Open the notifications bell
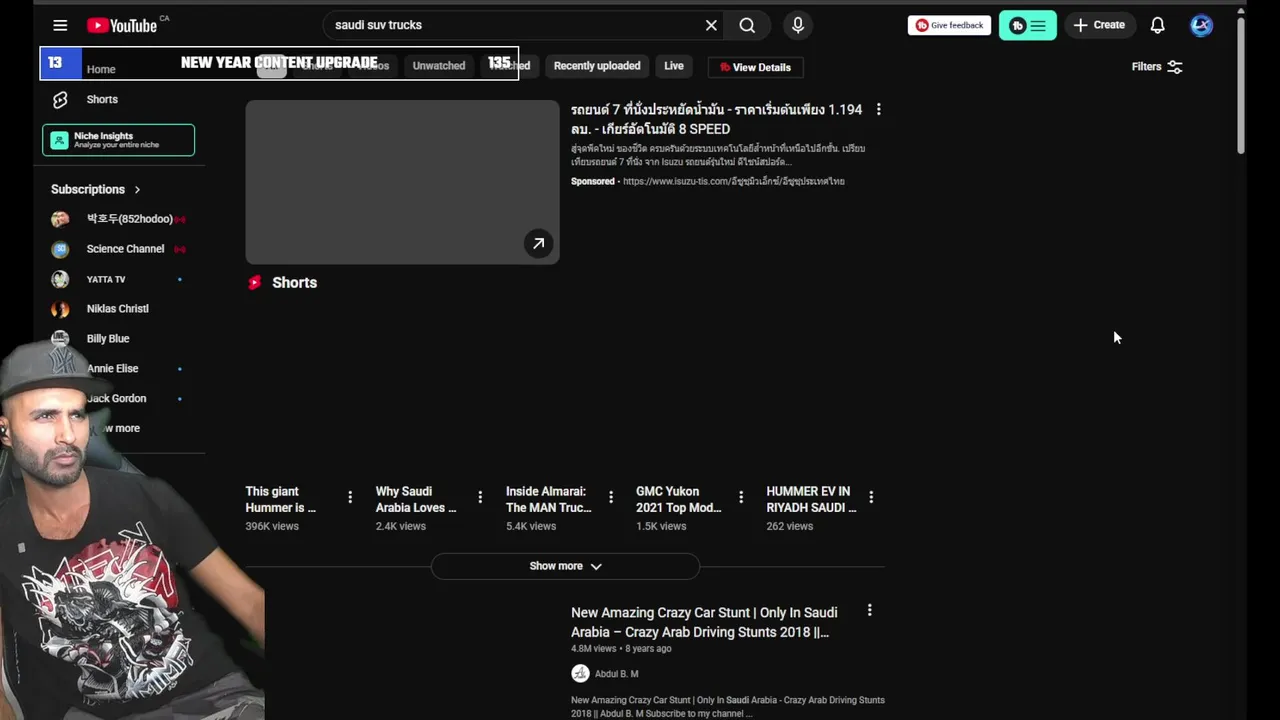Screen dimensions: 1280x720 coord(1157,25)
